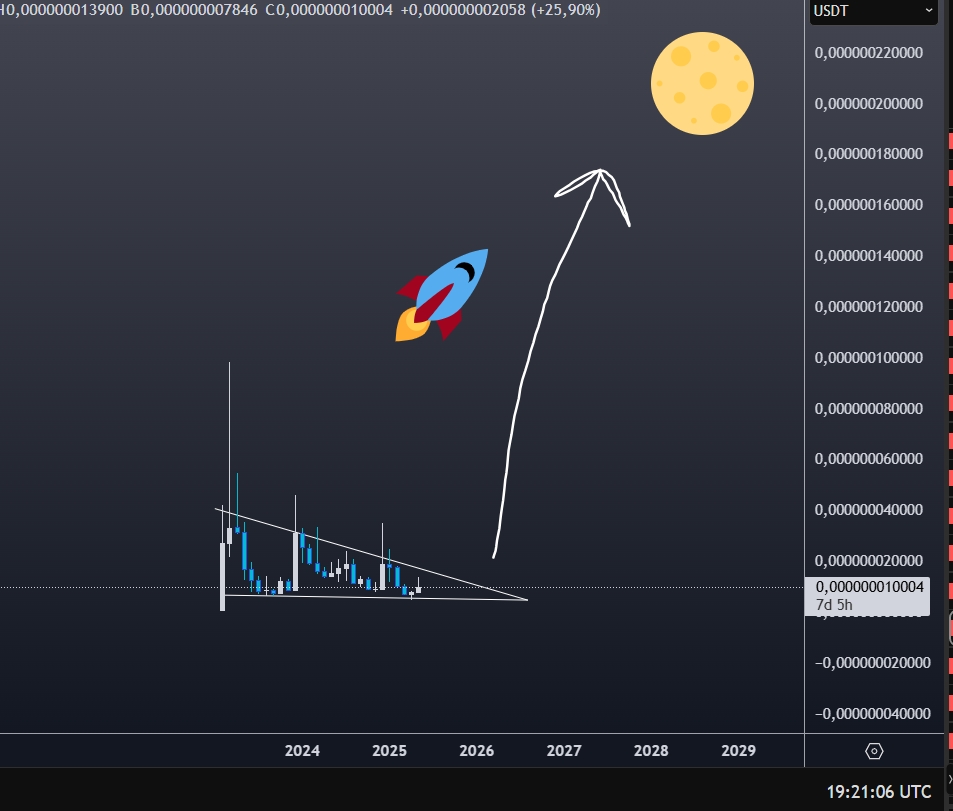Screen dimensions: 953x811
Task: Click the 19:21:06 UTC timezone clock
Action: (878, 792)
